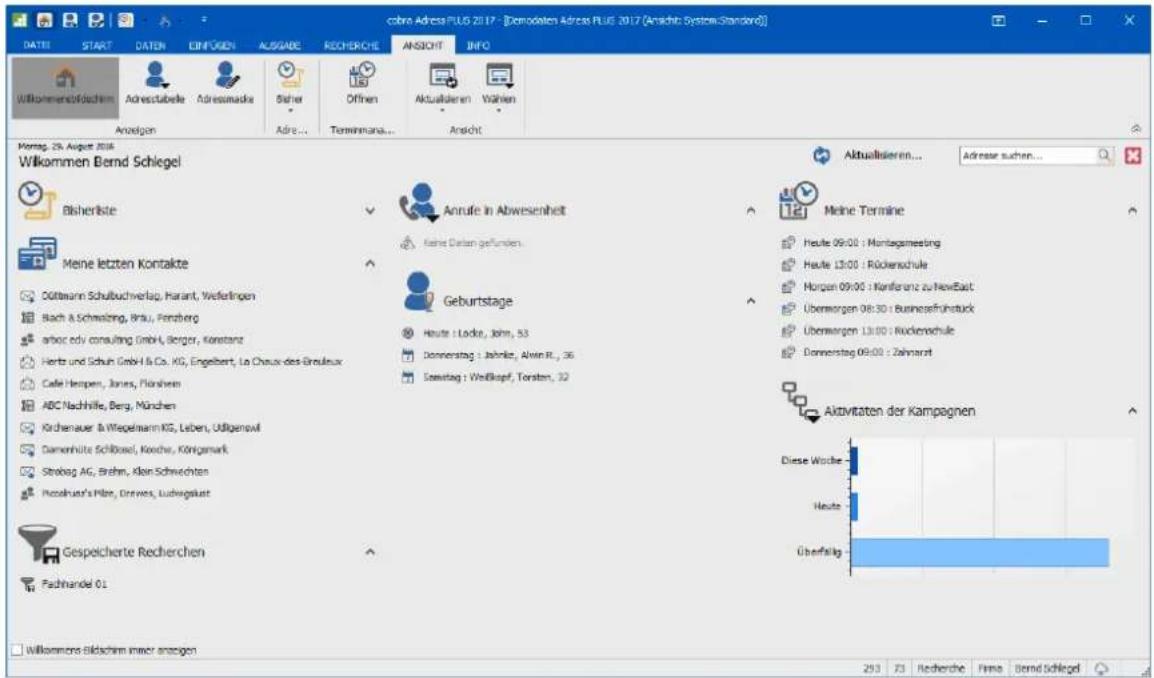Click the Bisherliste clock icon

tap(36, 201)
